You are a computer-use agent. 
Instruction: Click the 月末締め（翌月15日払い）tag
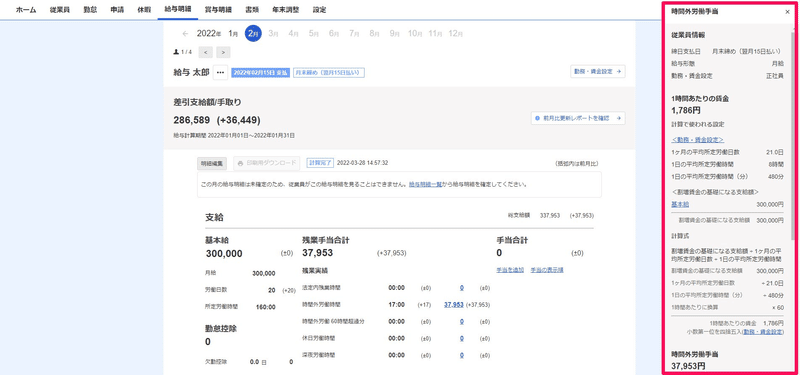coord(329,73)
